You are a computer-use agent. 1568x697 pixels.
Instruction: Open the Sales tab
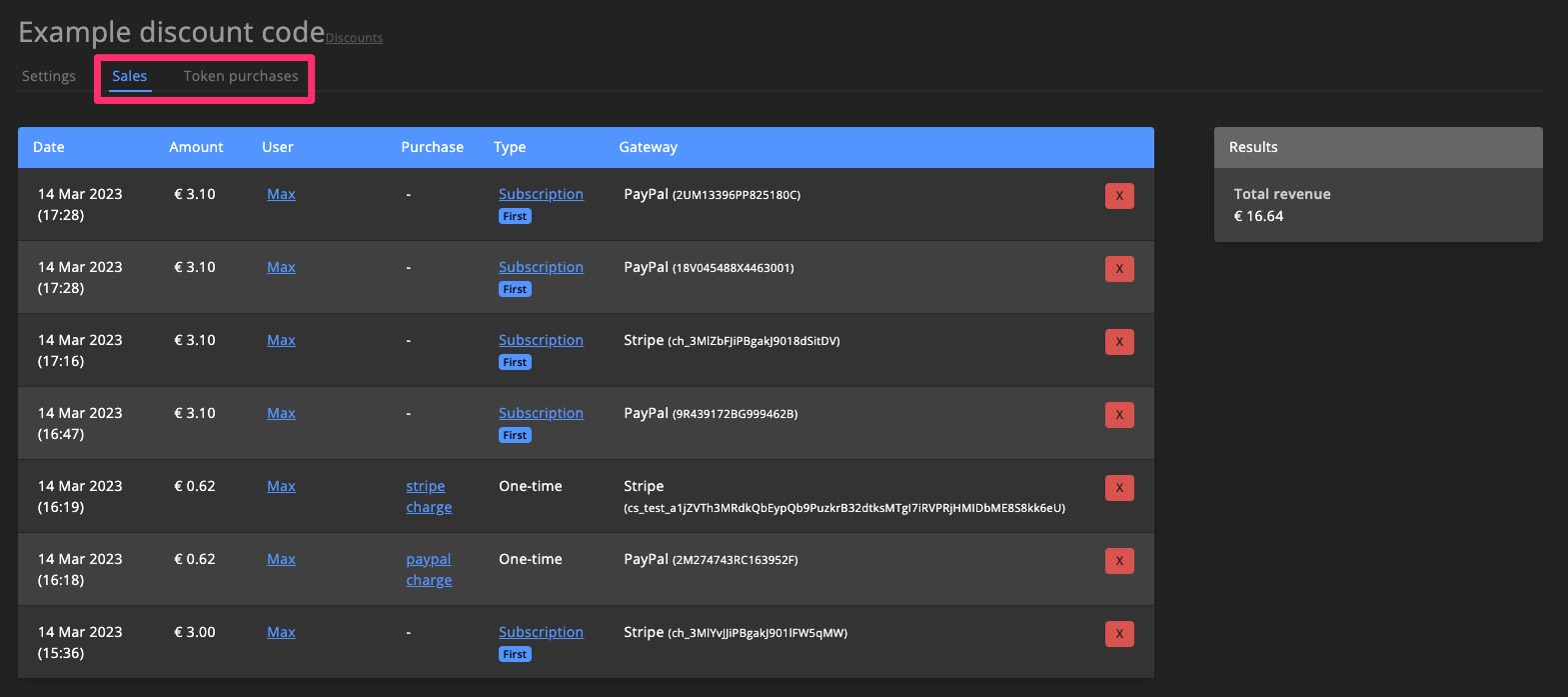point(130,76)
